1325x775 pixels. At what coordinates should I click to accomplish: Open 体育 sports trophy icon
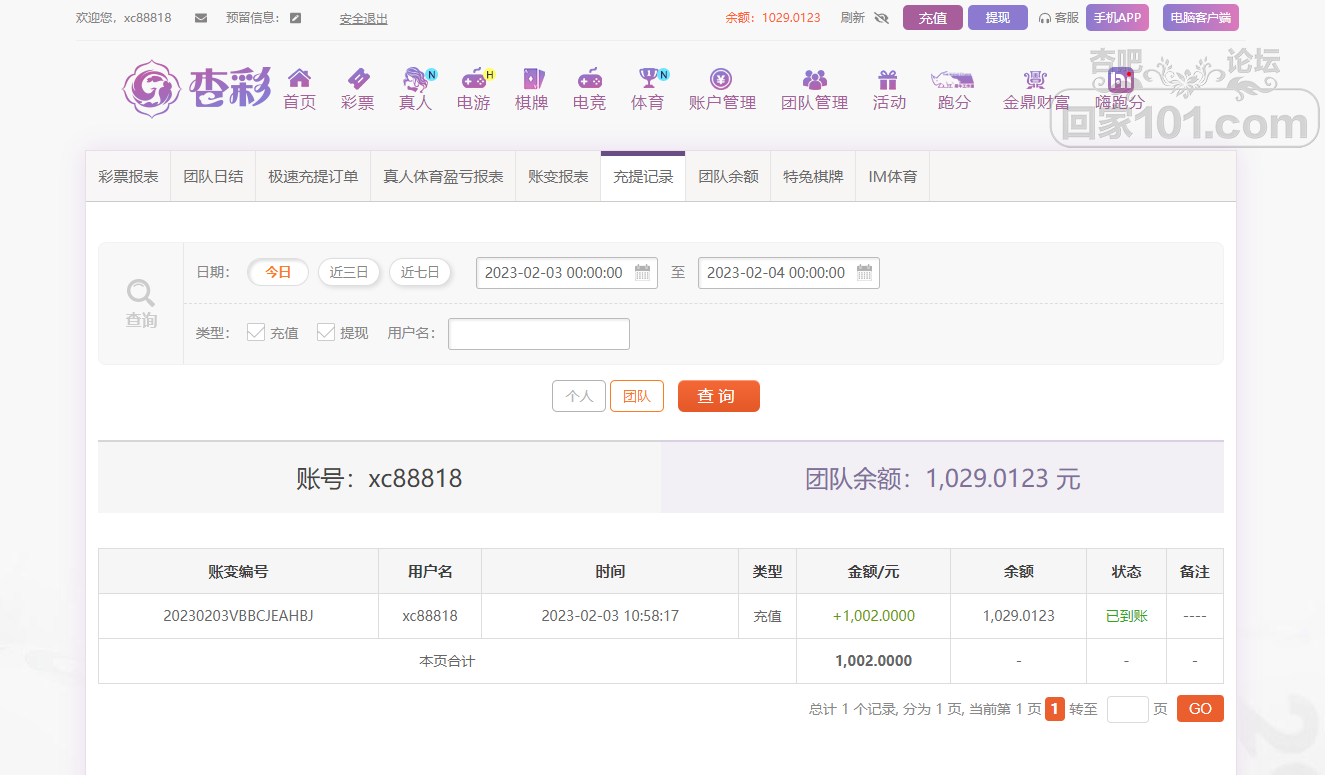[650, 78]
